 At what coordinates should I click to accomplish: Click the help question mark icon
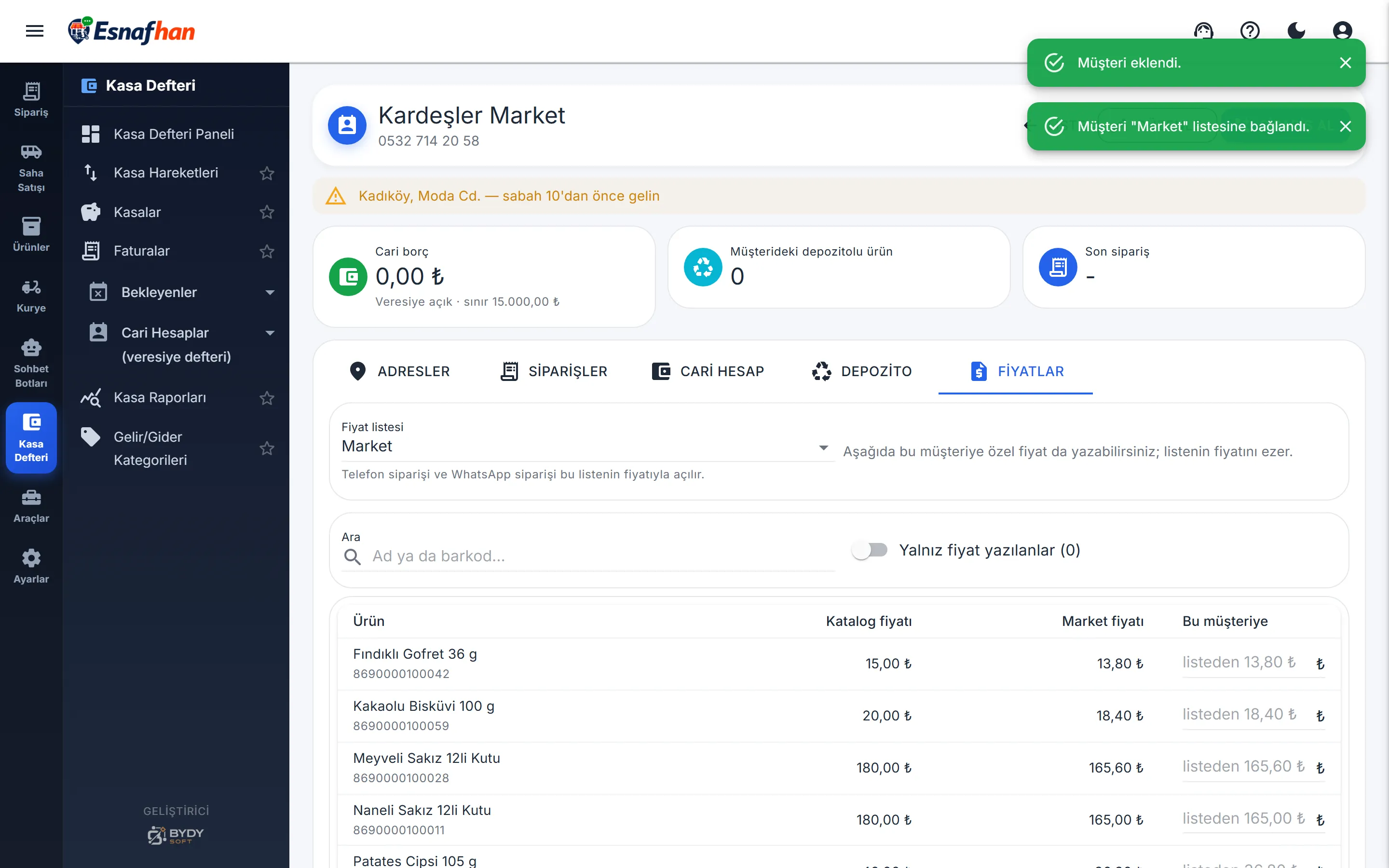pos(1250,30)
